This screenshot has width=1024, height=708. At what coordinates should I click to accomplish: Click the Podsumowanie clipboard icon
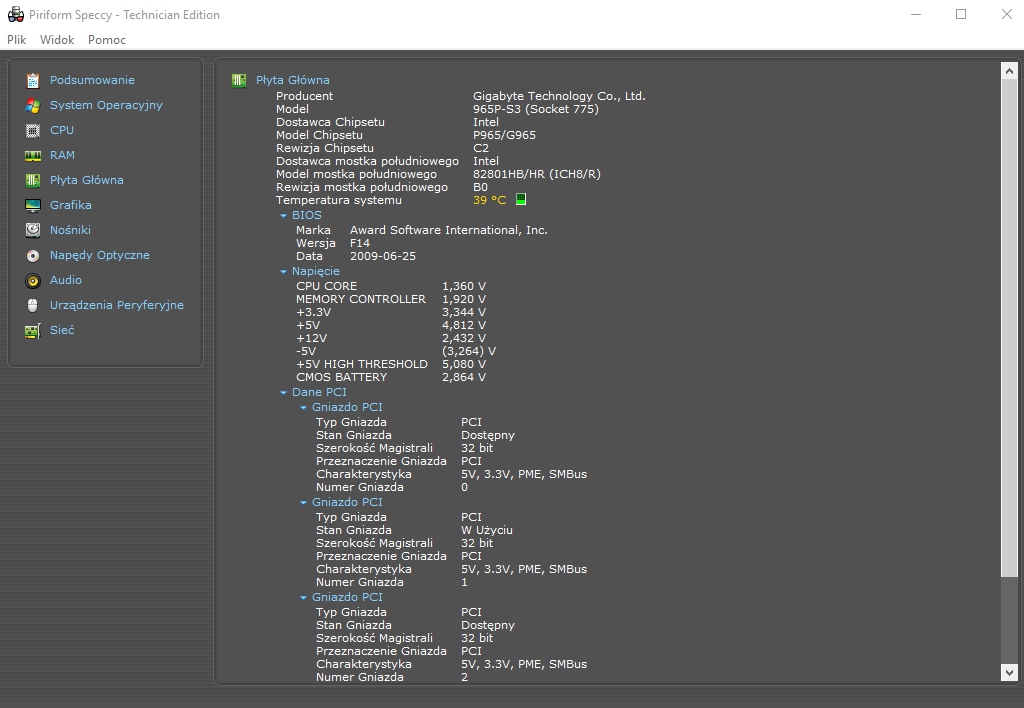coord(33,80)
